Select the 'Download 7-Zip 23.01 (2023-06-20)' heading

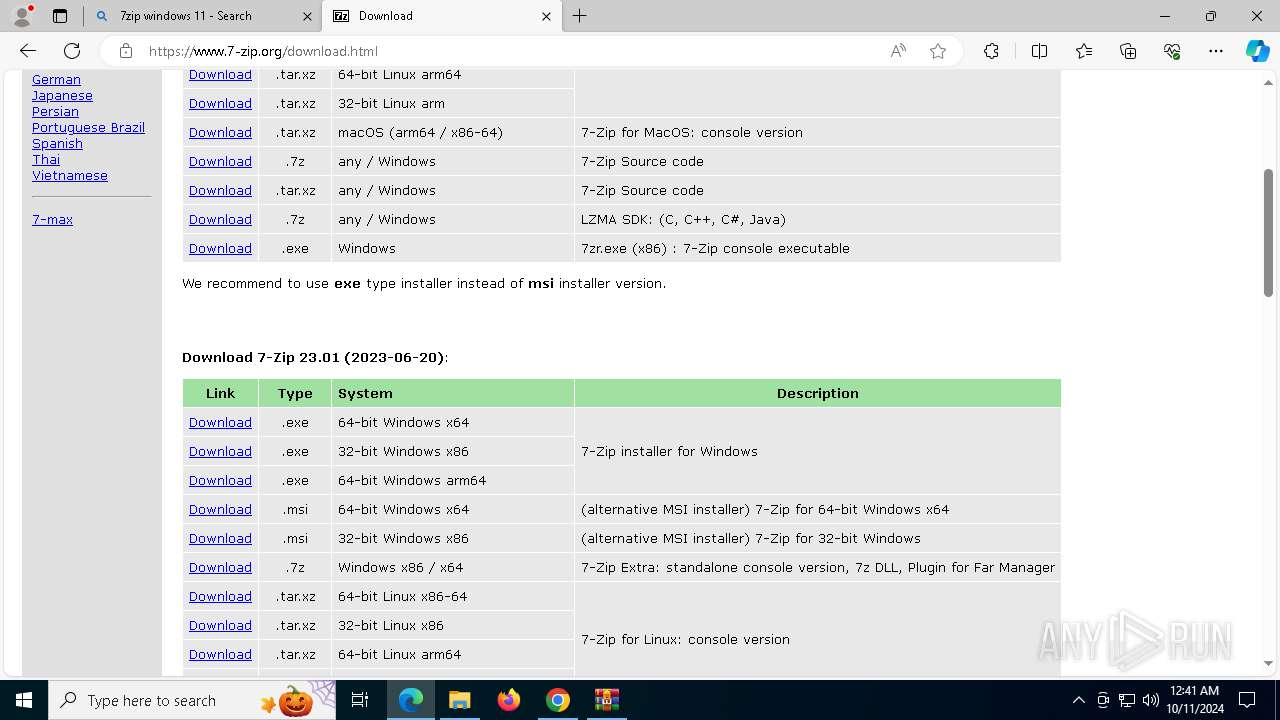pos(315,357)
